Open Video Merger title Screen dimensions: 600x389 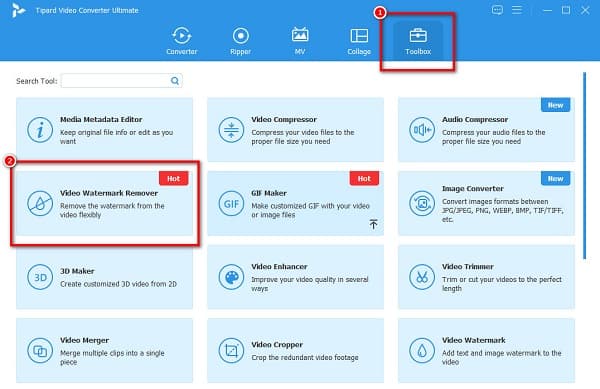85,340
